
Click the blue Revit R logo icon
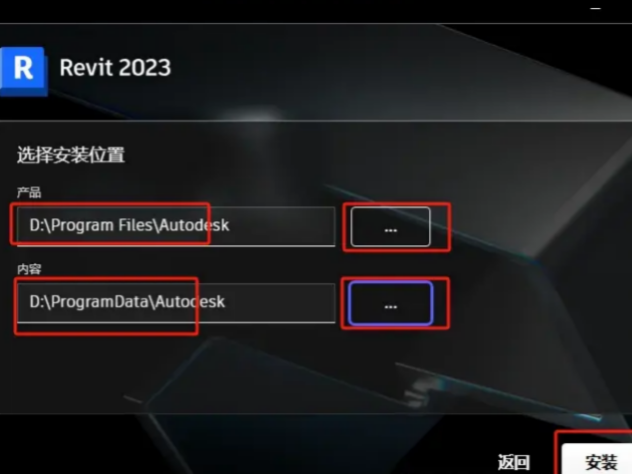pos(23,71)
